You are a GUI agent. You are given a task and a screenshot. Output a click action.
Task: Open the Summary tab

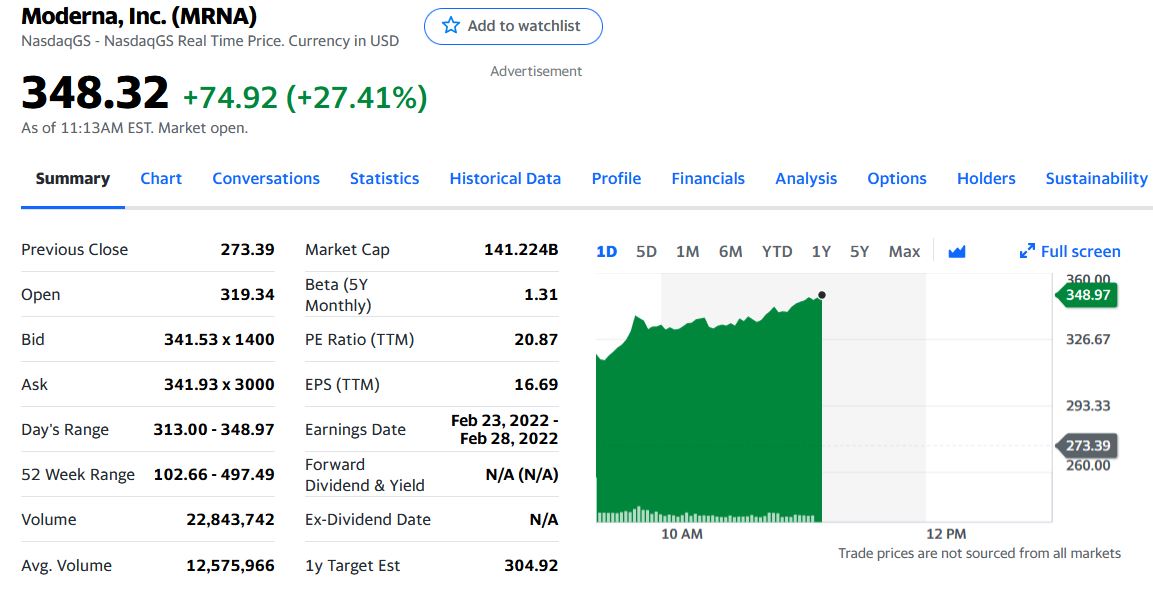[x=73, y=179]
